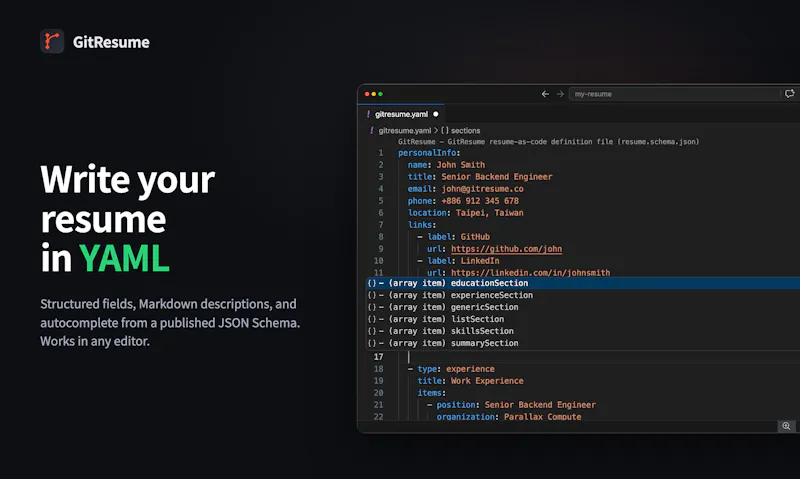Click the personalInfo key on line 1

pyautogui.click(x=427, y=153)
